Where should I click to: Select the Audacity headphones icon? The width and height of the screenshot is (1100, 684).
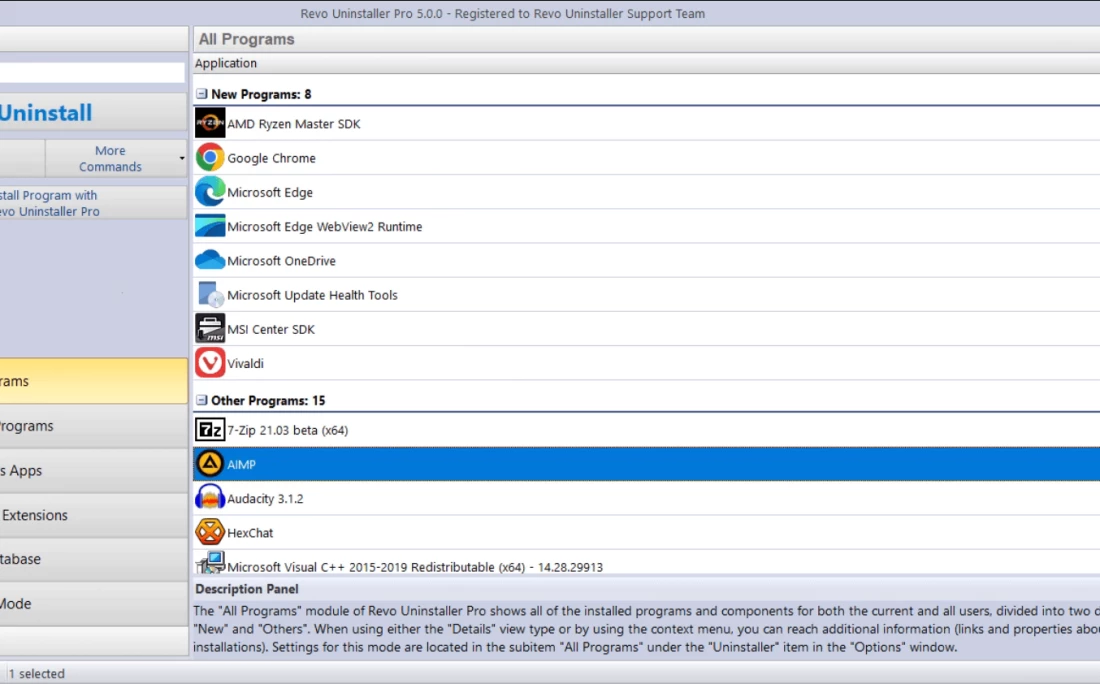210,498
